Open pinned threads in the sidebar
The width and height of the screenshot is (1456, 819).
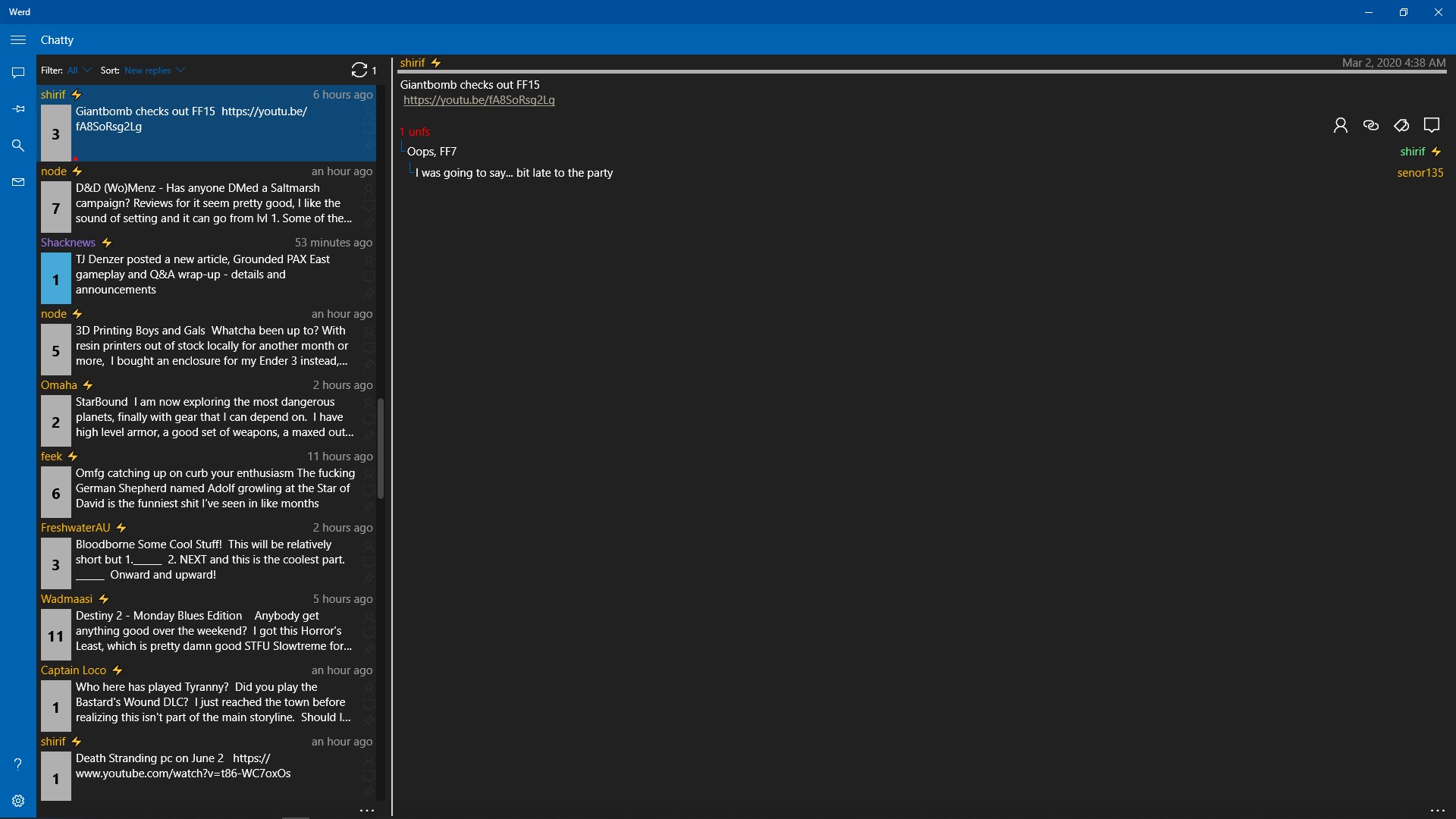click(18, 109)
